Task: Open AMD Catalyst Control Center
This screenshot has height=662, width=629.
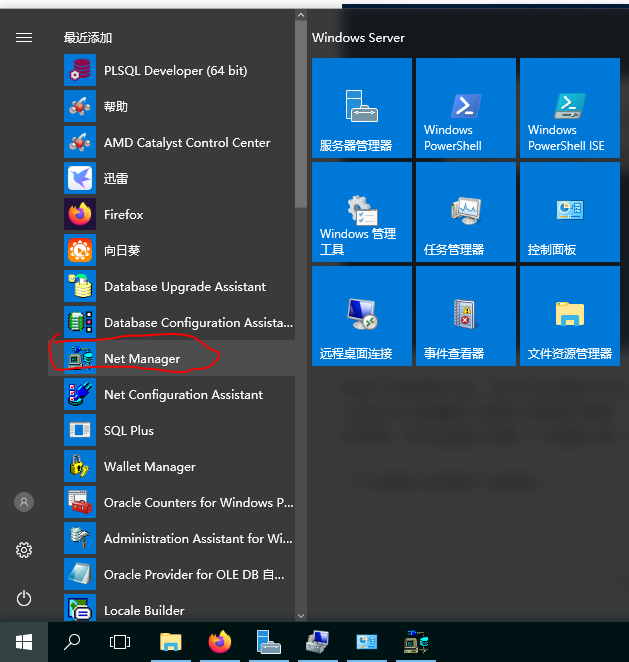Action: (186, 143)
